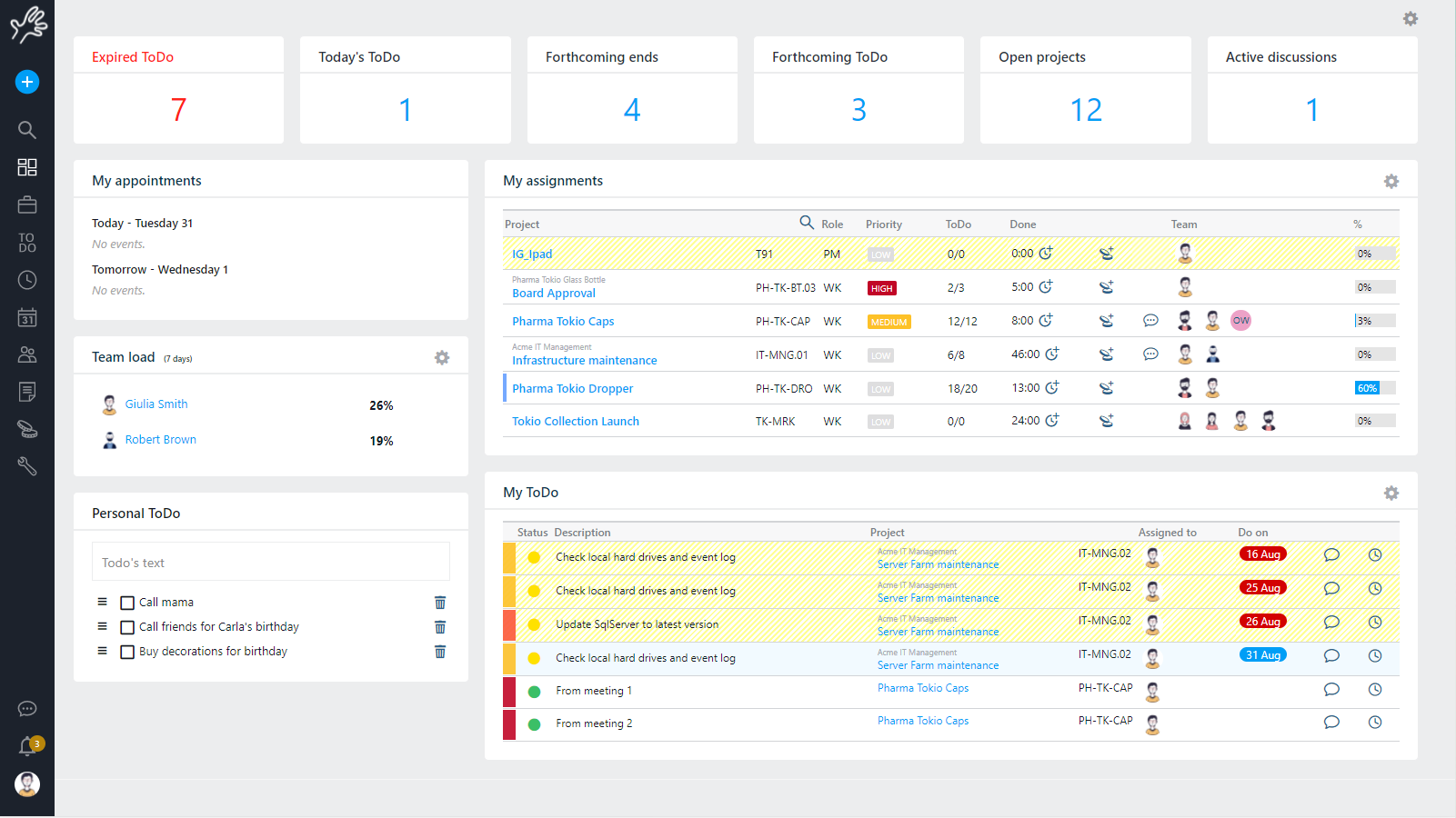Open My assignments settings gear

(x=1391, y=182)
